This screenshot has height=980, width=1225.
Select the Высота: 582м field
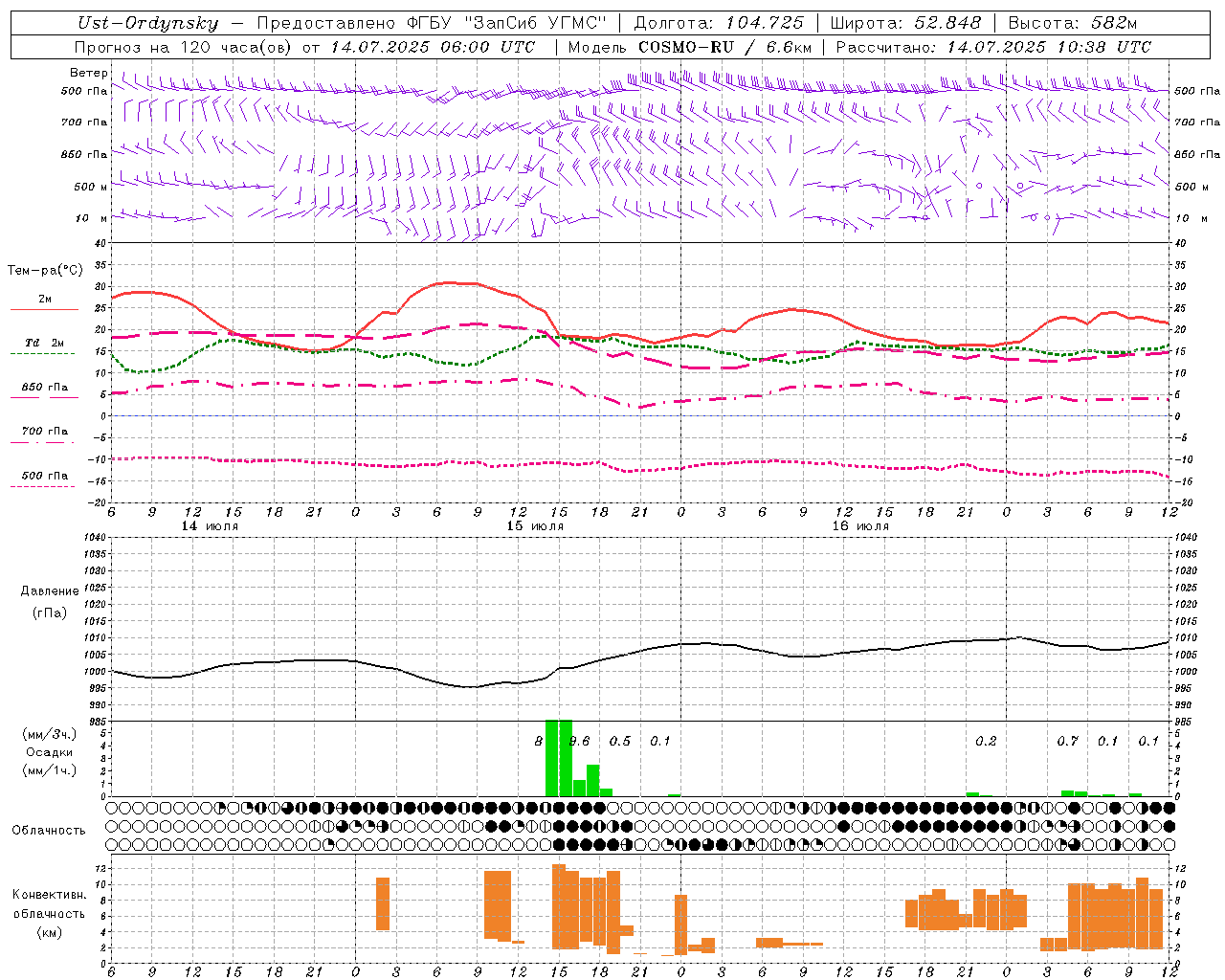point(1073,23)
